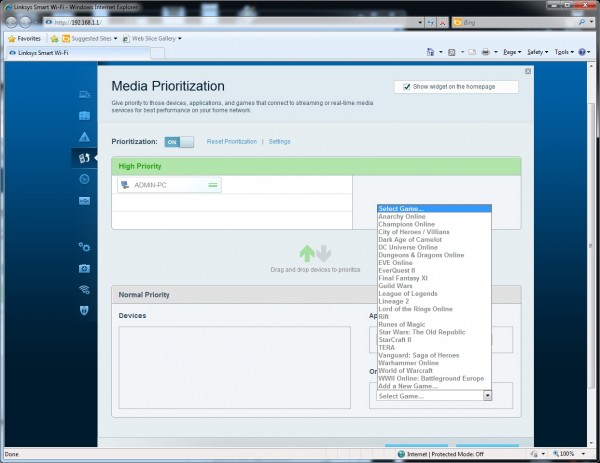Select ADMIN-PC high priority device
This screenshot has width=600, height=463.
(169, 185)
